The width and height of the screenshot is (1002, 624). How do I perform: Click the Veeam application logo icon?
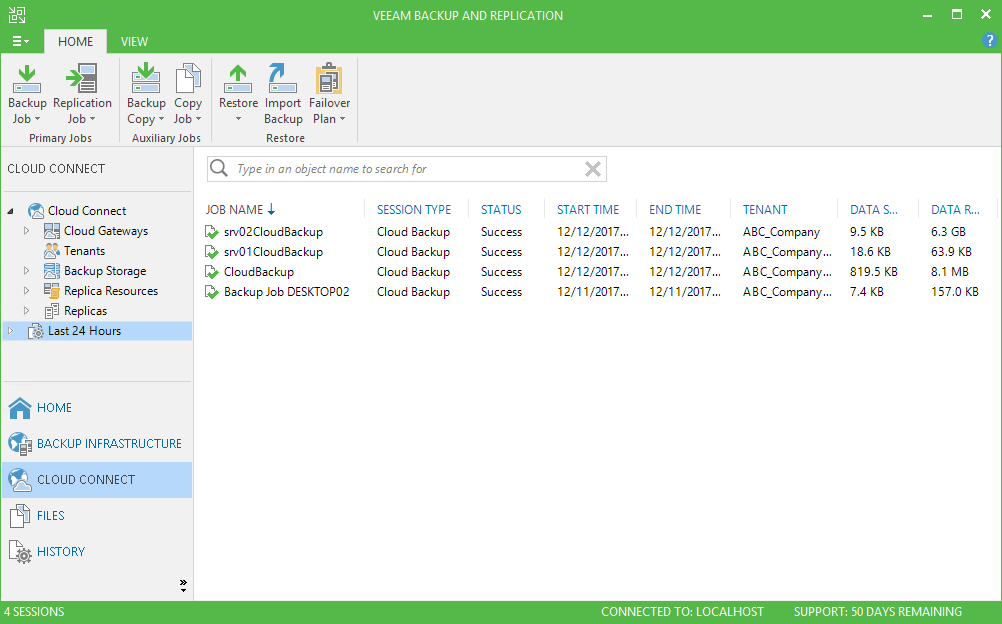click(17, 15)
